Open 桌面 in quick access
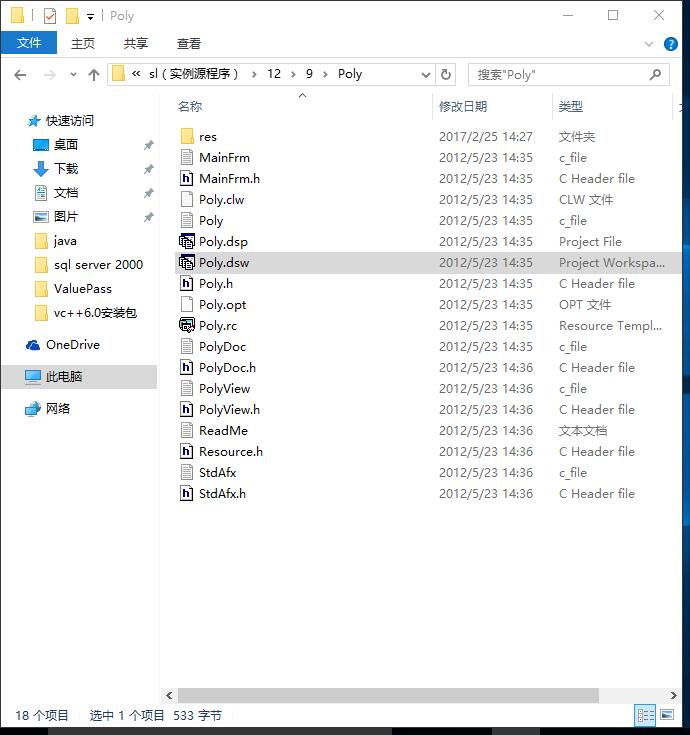 pyautogui.click(x=55, y=144)
